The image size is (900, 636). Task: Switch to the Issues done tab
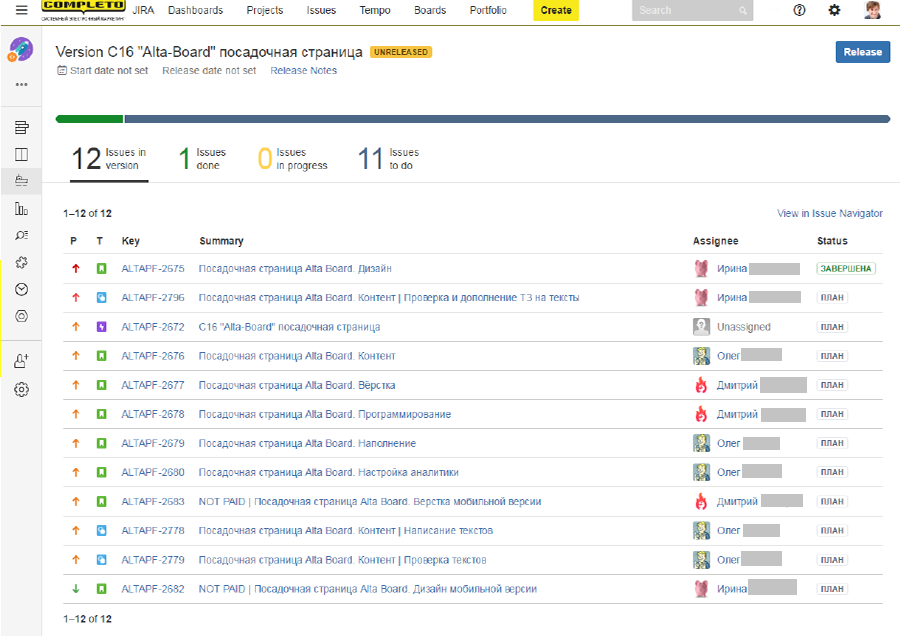click(202, 159)
